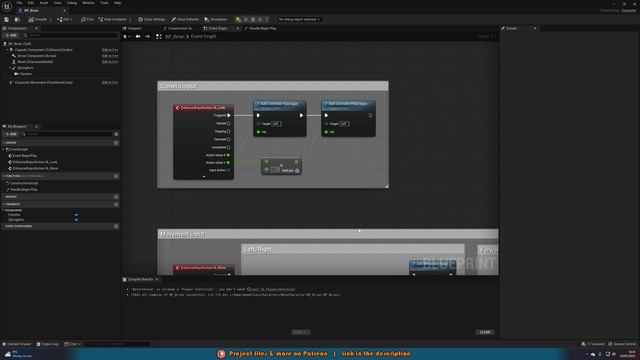Switch to the Construction Script tab
This screenshot has height=360, width=640.
tap(178, 28)
